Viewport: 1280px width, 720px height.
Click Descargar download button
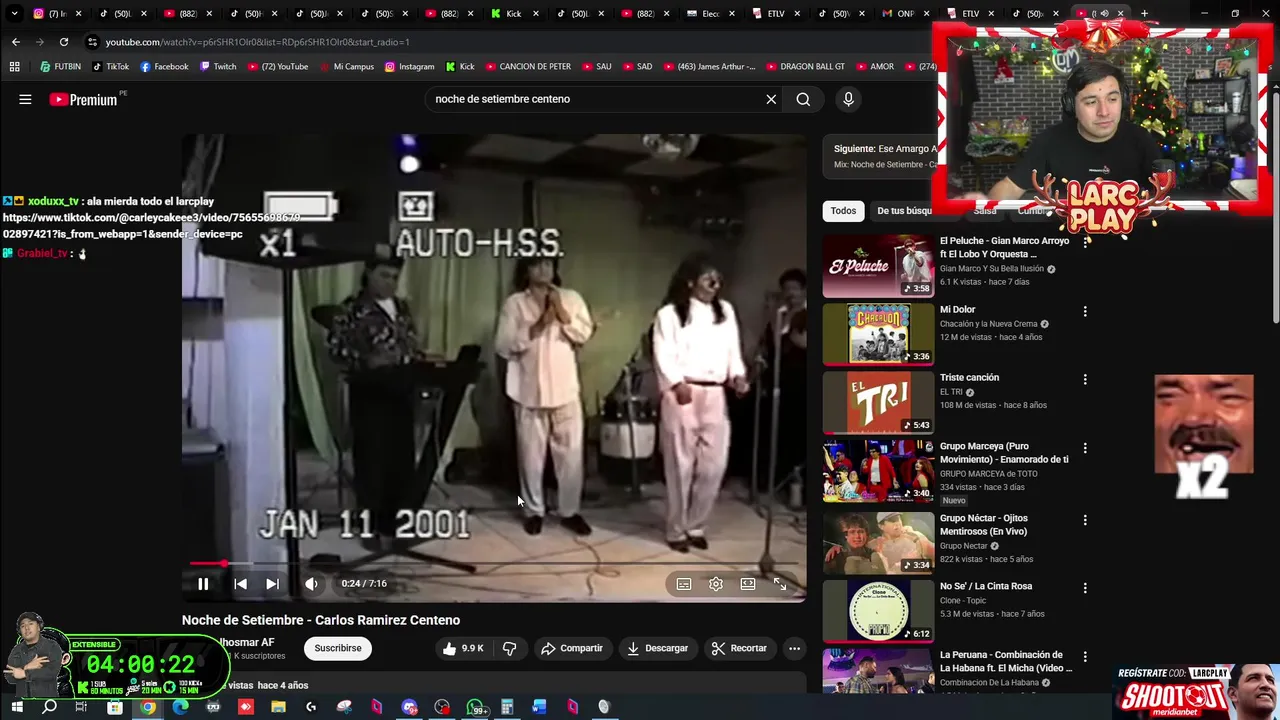[657, 648]
